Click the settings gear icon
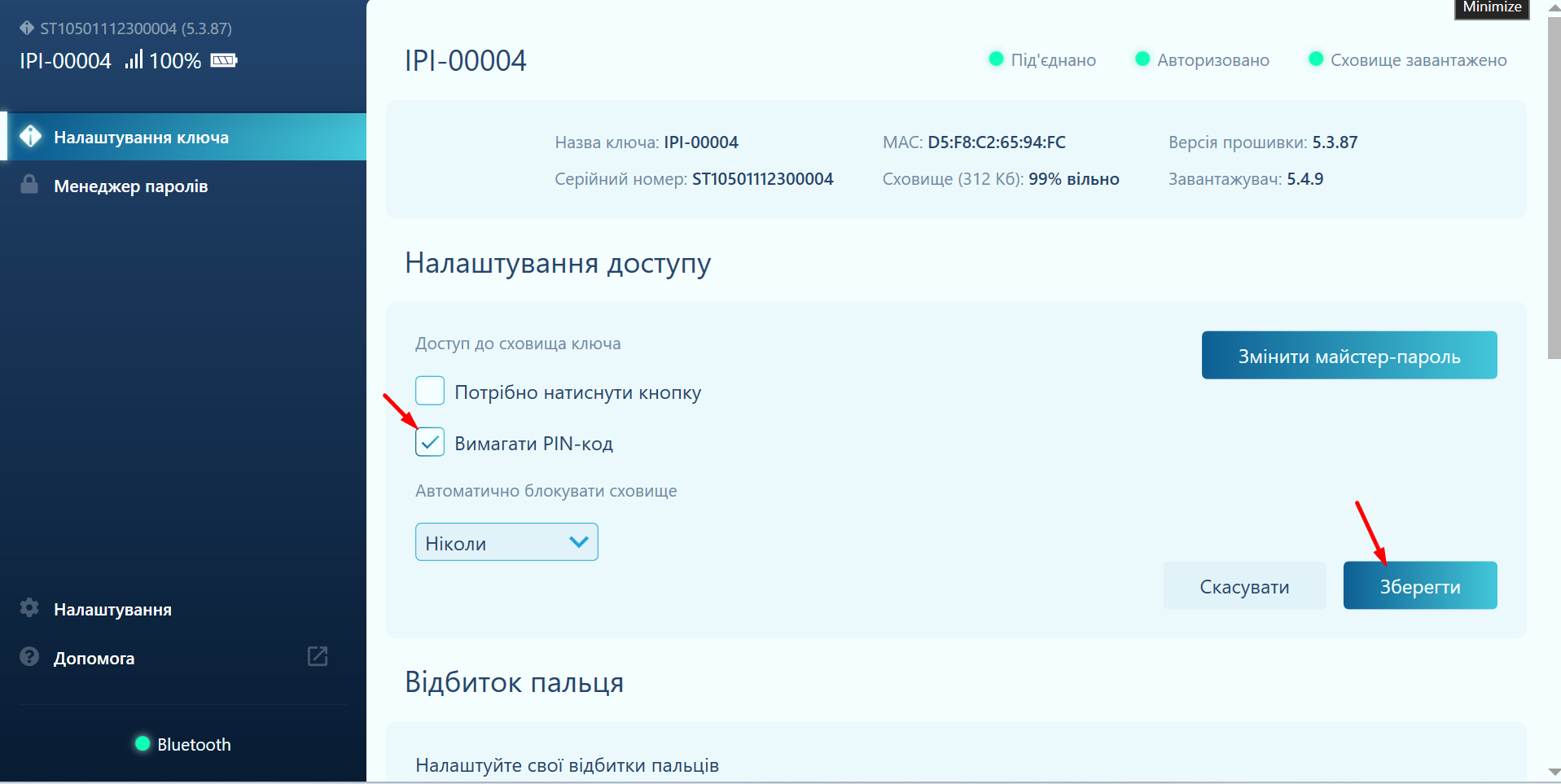The width and height of the screenshot is (1561, 784). pos(29,608)
